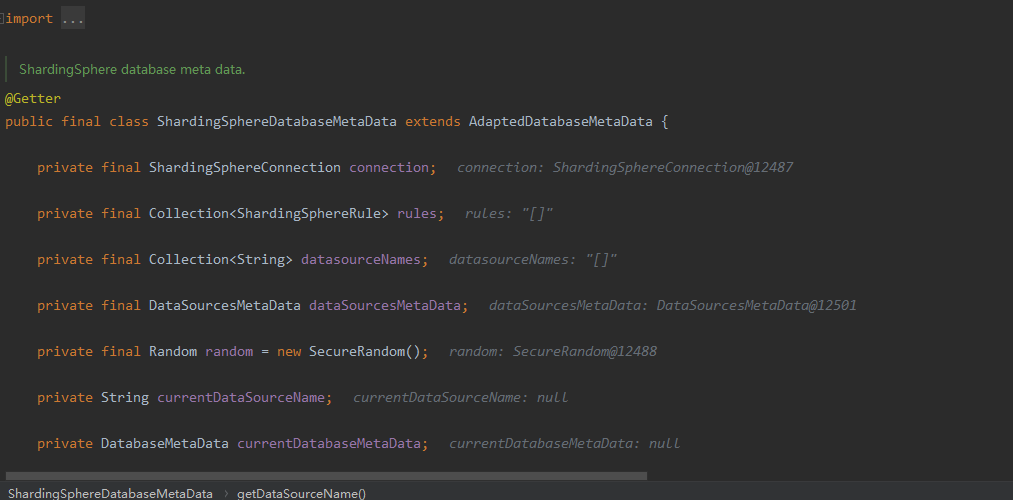This screenshot has height=500, width=1013.
Task: Click the currentDataSourceName: null inline hint
Action: tap(461, 397)
